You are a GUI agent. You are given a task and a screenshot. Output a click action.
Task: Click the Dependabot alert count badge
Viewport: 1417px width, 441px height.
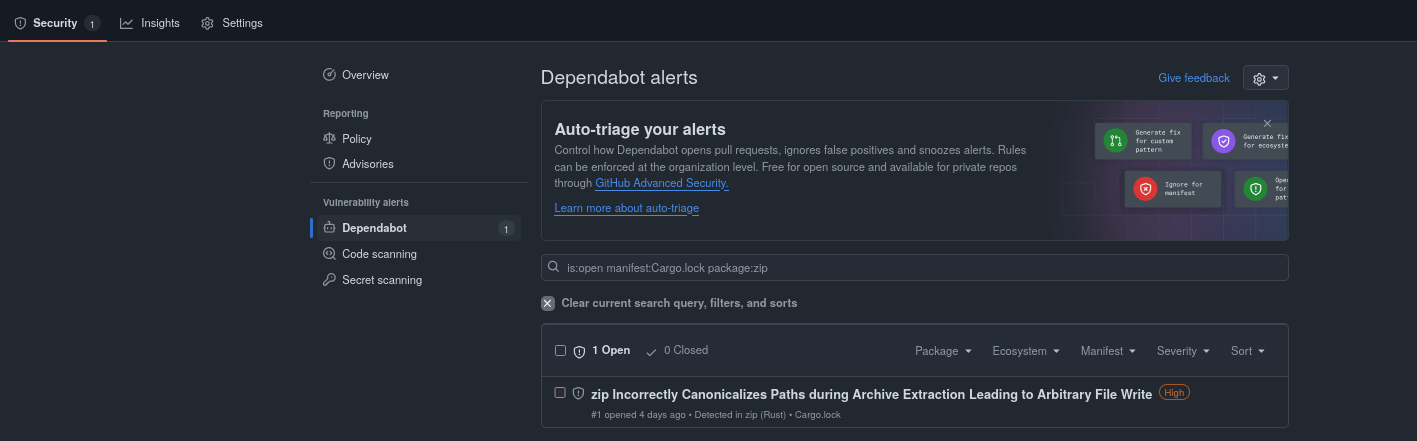pos(506,229)
